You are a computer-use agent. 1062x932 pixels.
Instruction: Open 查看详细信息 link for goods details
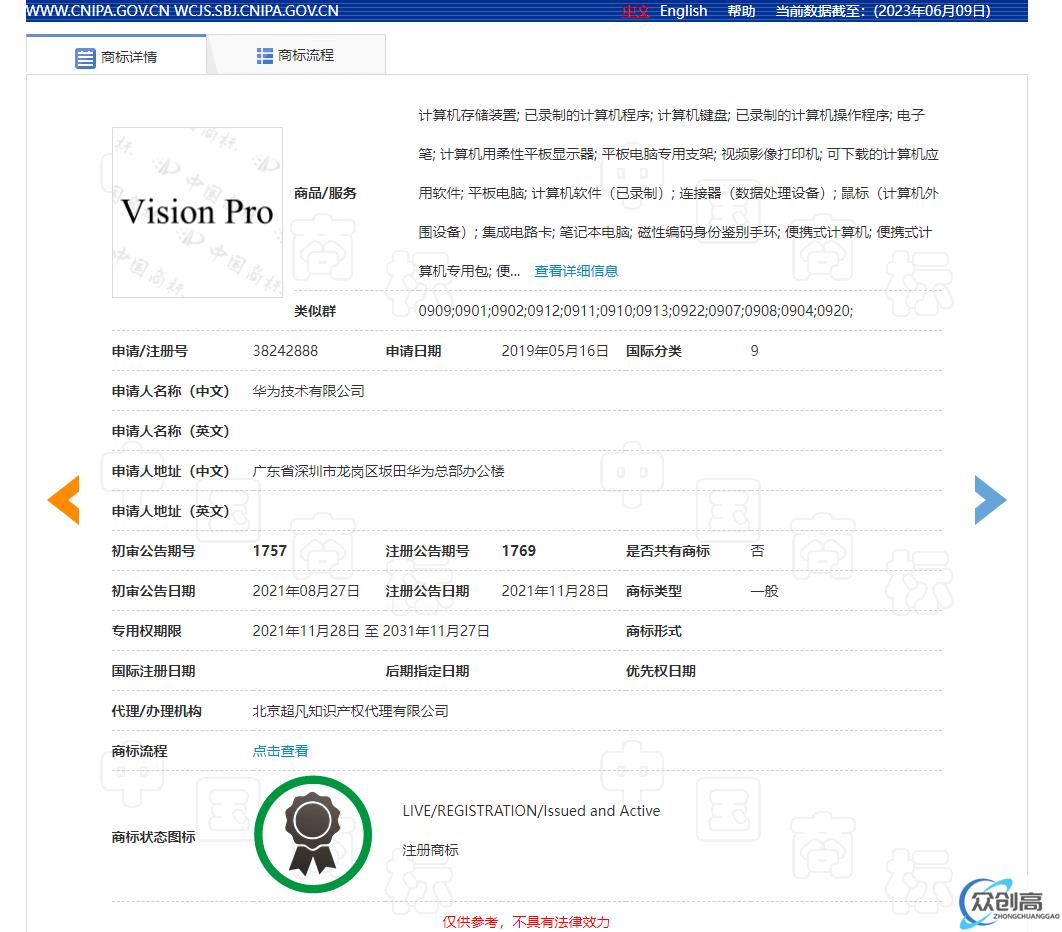click(x=576, y=271)
